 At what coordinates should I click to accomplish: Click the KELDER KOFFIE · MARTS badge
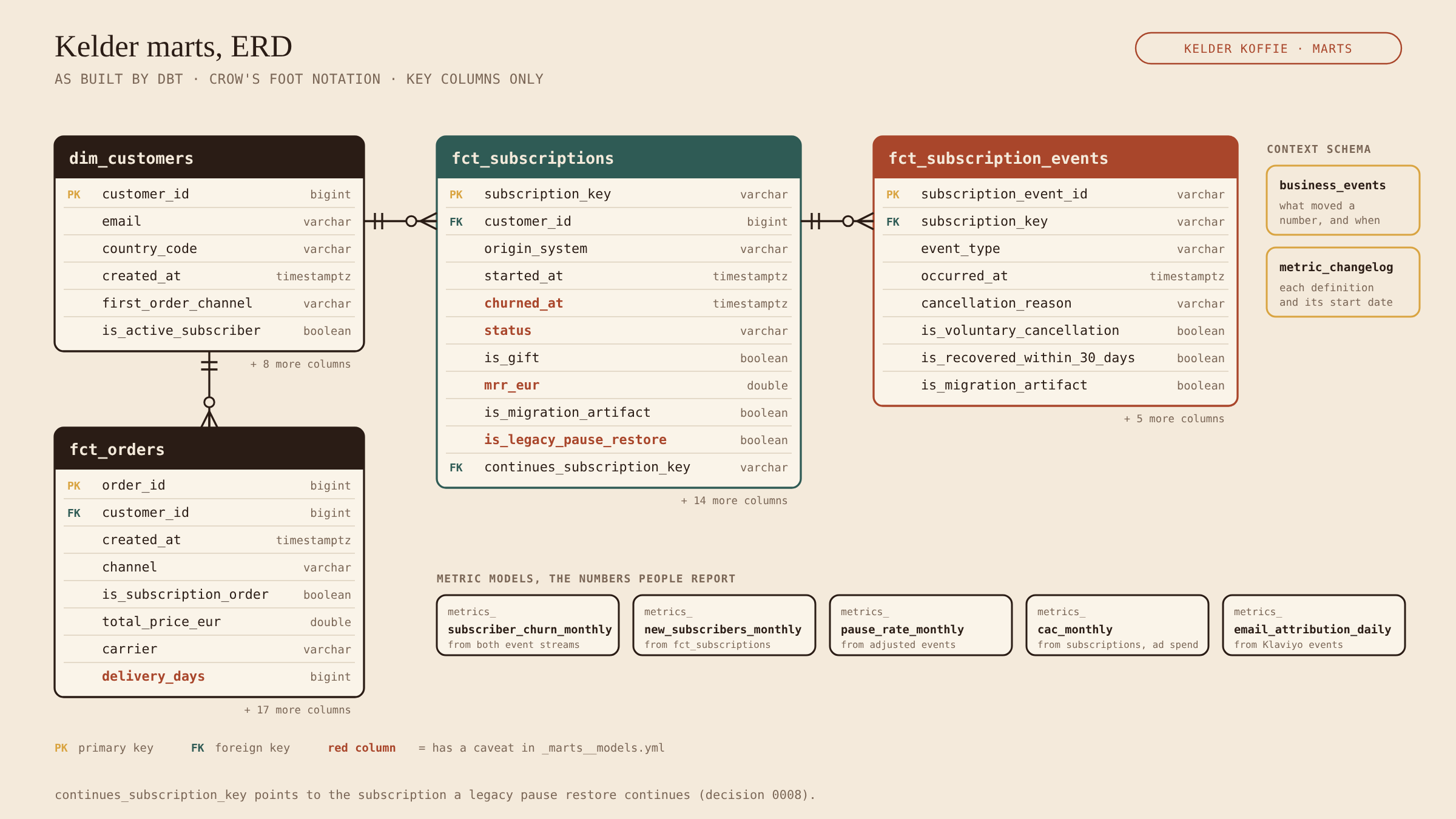tap(1268, 49)
